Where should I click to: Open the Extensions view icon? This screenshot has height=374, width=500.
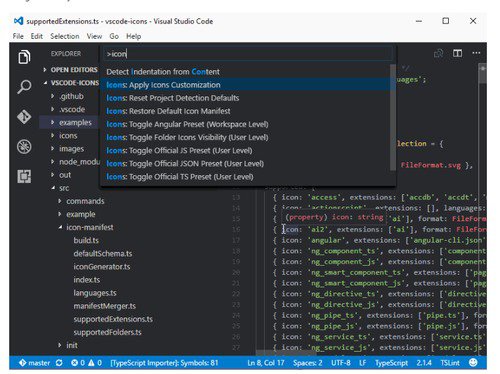click(24, 176)
